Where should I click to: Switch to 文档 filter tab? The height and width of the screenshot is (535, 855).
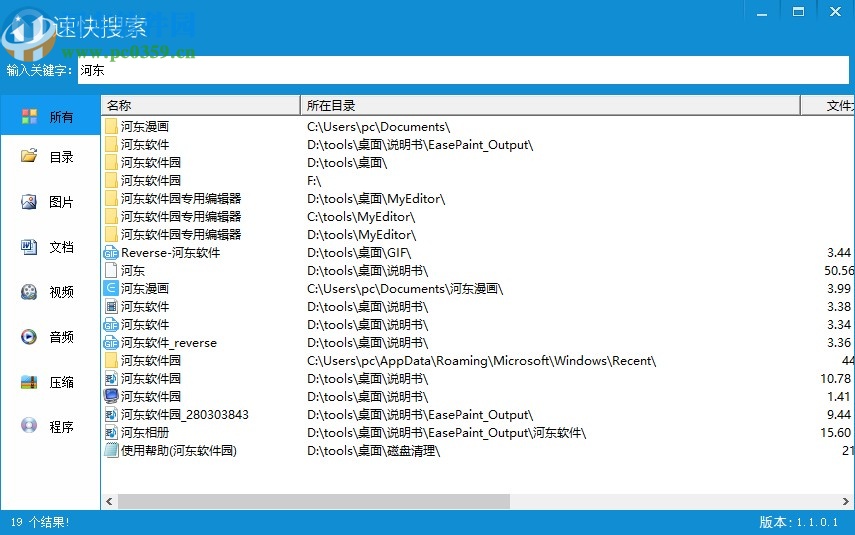pyautogui.click(x=50, y=247)
